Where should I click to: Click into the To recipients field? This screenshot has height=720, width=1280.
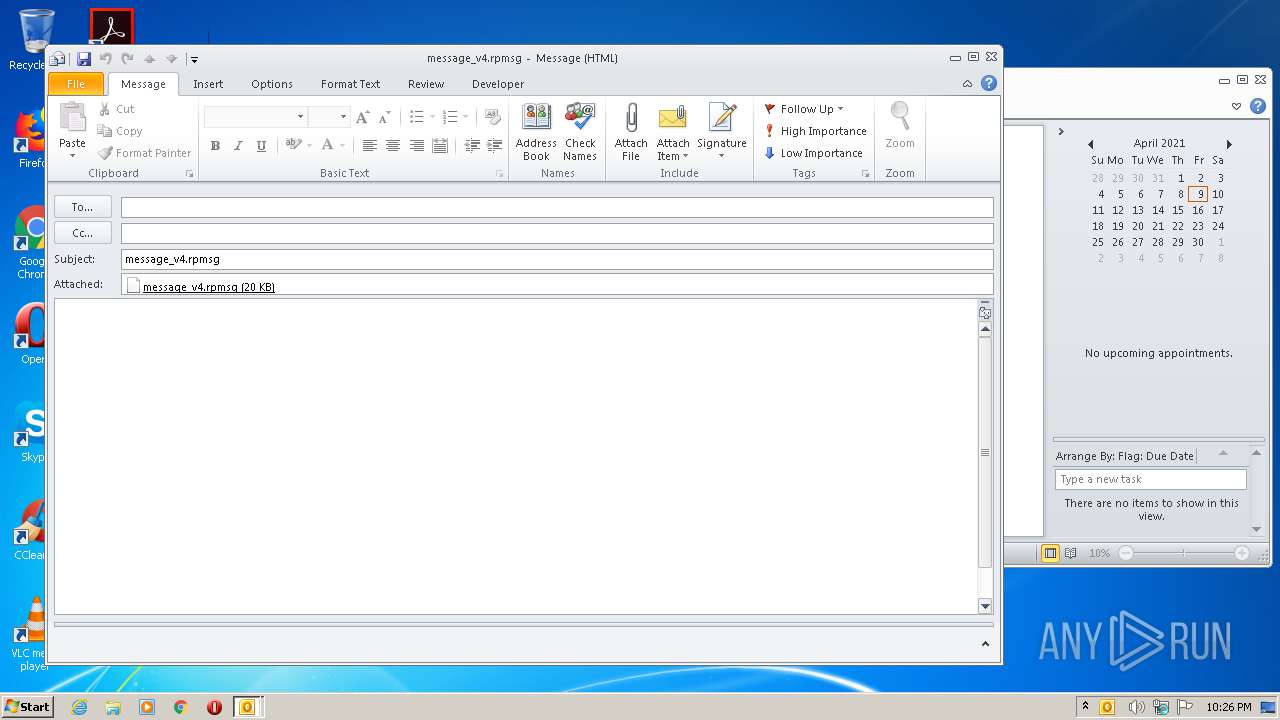click(557, 207)
